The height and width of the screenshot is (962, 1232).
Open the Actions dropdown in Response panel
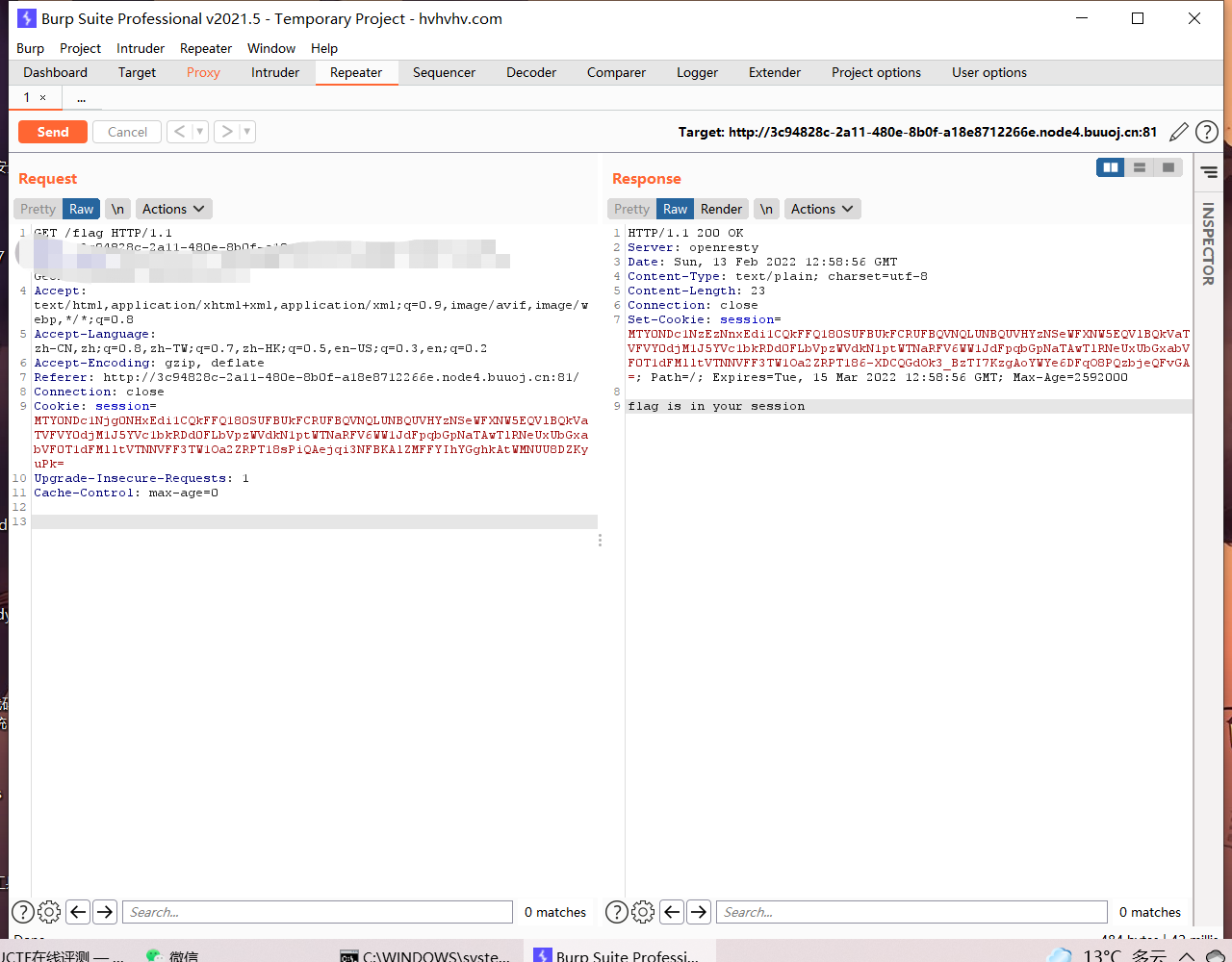[822, 208]
